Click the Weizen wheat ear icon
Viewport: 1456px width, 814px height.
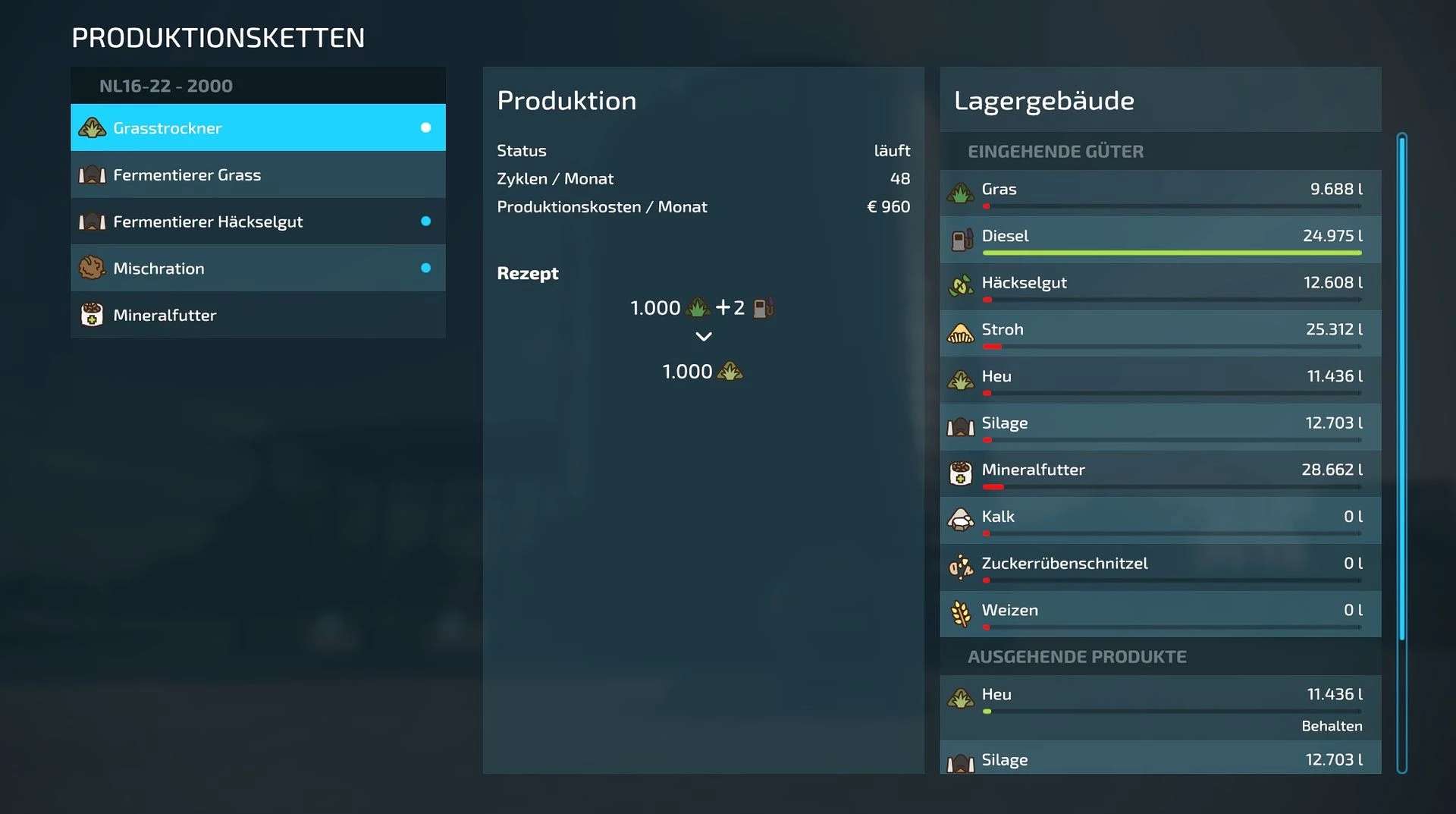pyautogui.click(x=961, y=614)
